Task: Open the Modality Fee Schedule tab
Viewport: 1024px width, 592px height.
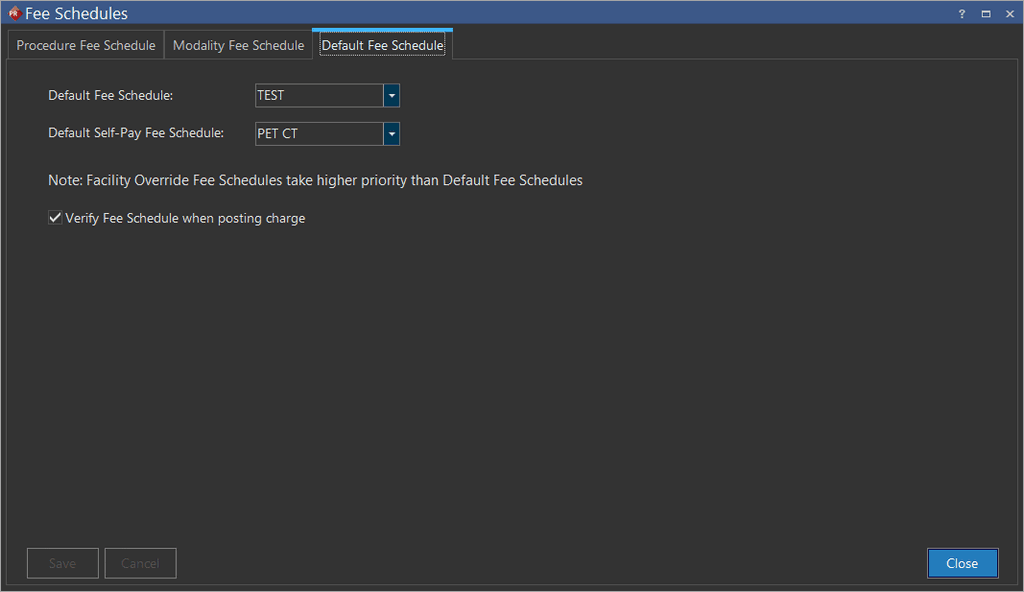Action: pos(238,46)
